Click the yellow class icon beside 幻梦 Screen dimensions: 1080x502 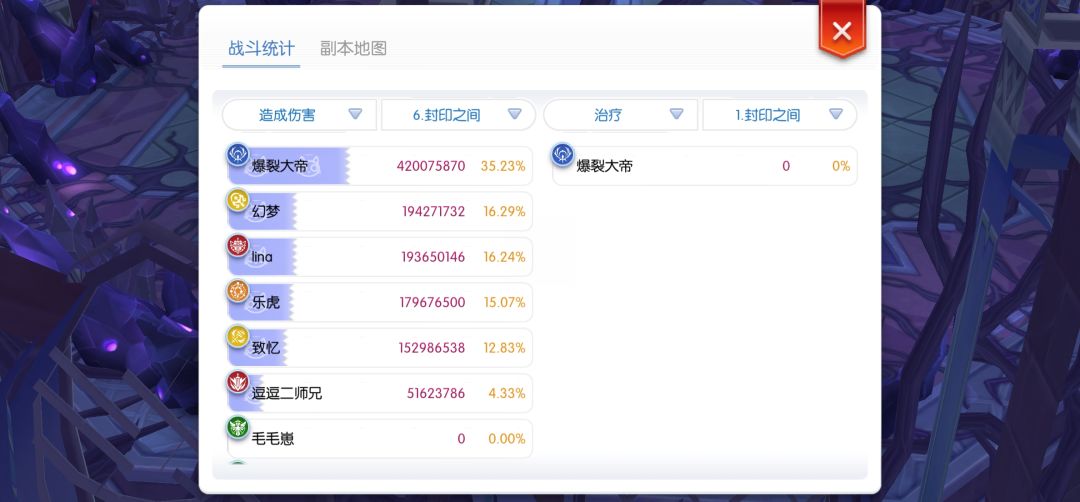238,200
